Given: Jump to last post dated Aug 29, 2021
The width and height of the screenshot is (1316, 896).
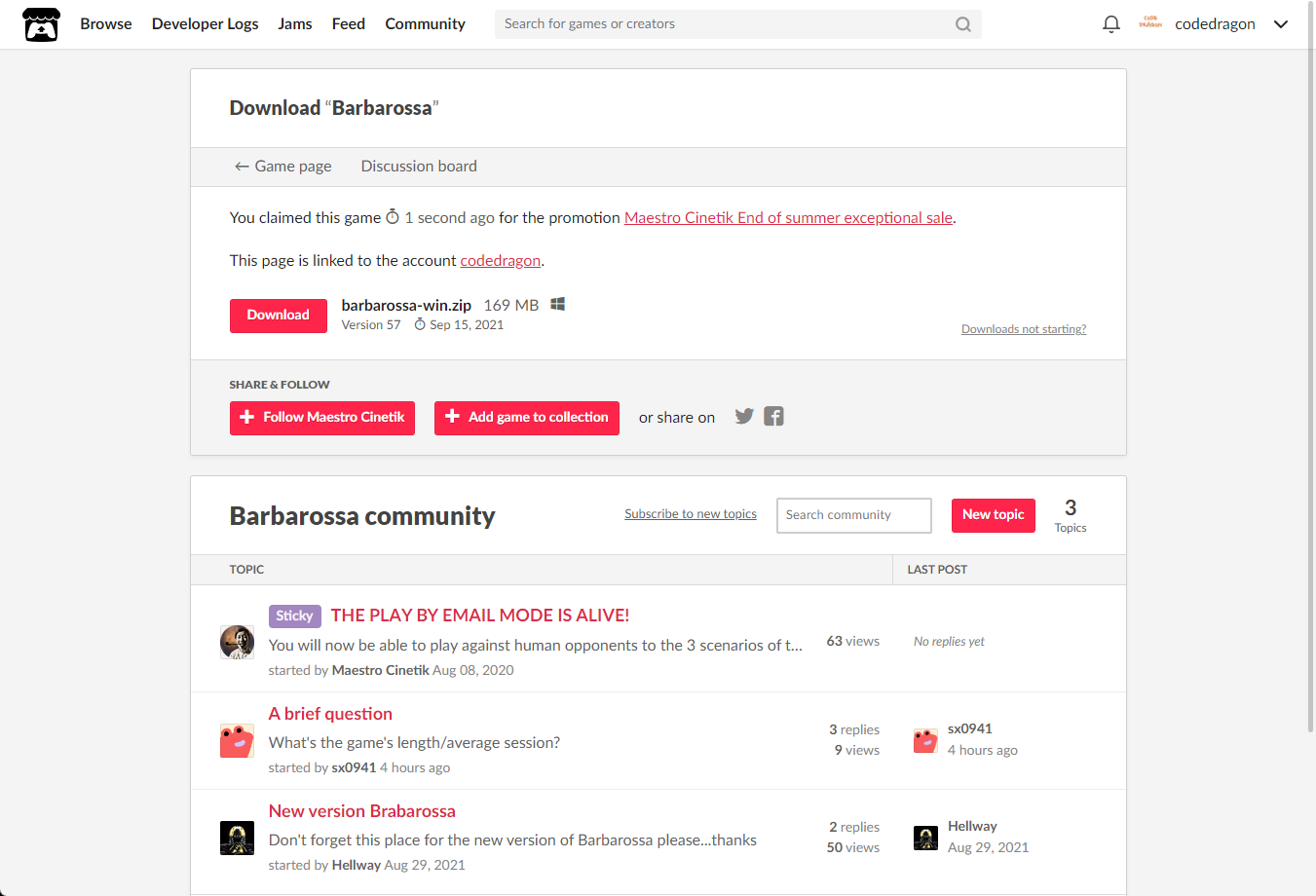Looking at the screenshot, I should 988,847.
